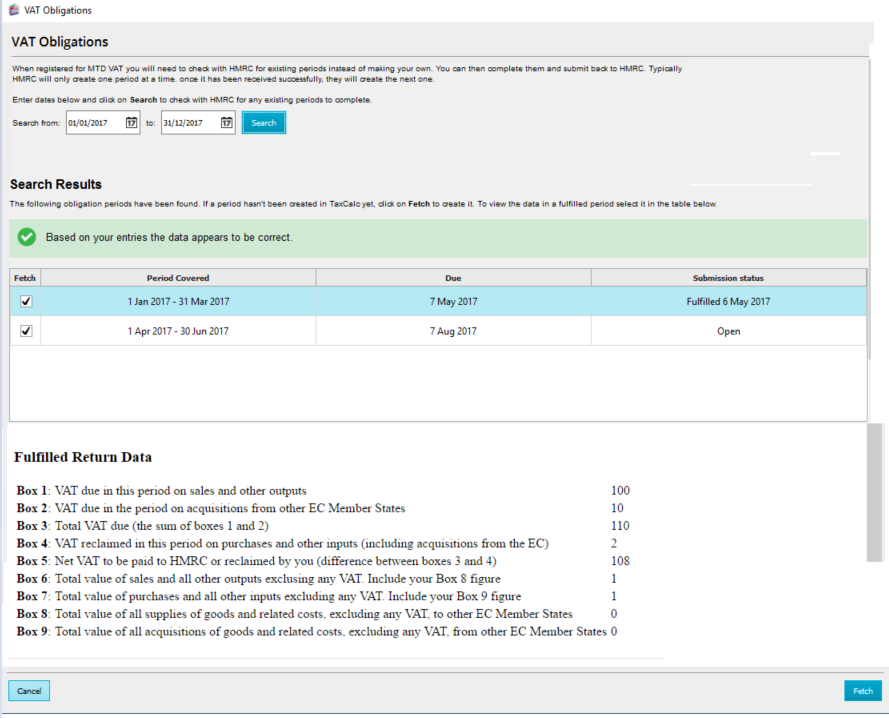Focus the 'to' date input field
Image resolution: width=889 pixels, height=718 pixels.
click(188, 123)
